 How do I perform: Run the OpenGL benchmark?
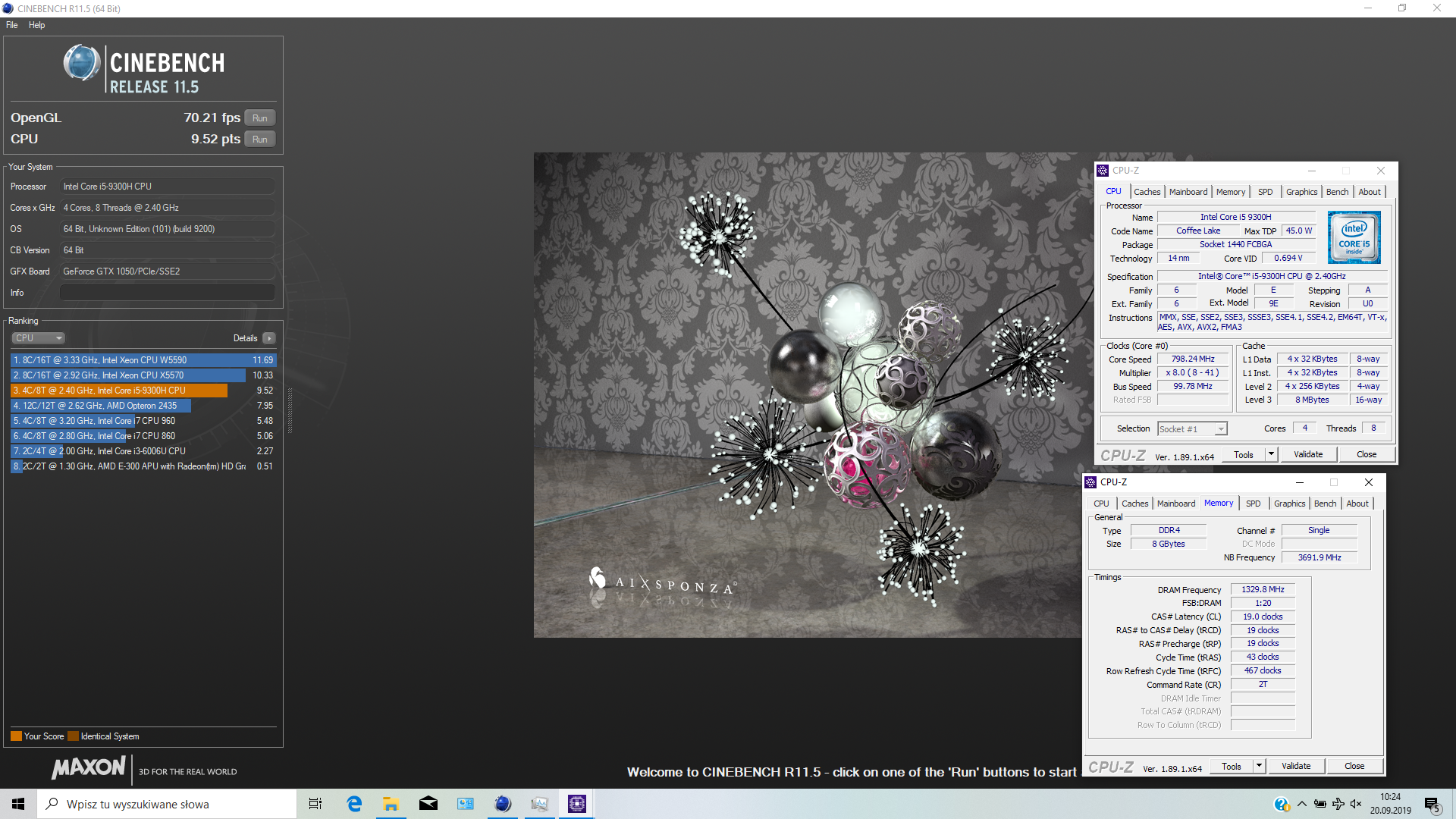(260, 118)
